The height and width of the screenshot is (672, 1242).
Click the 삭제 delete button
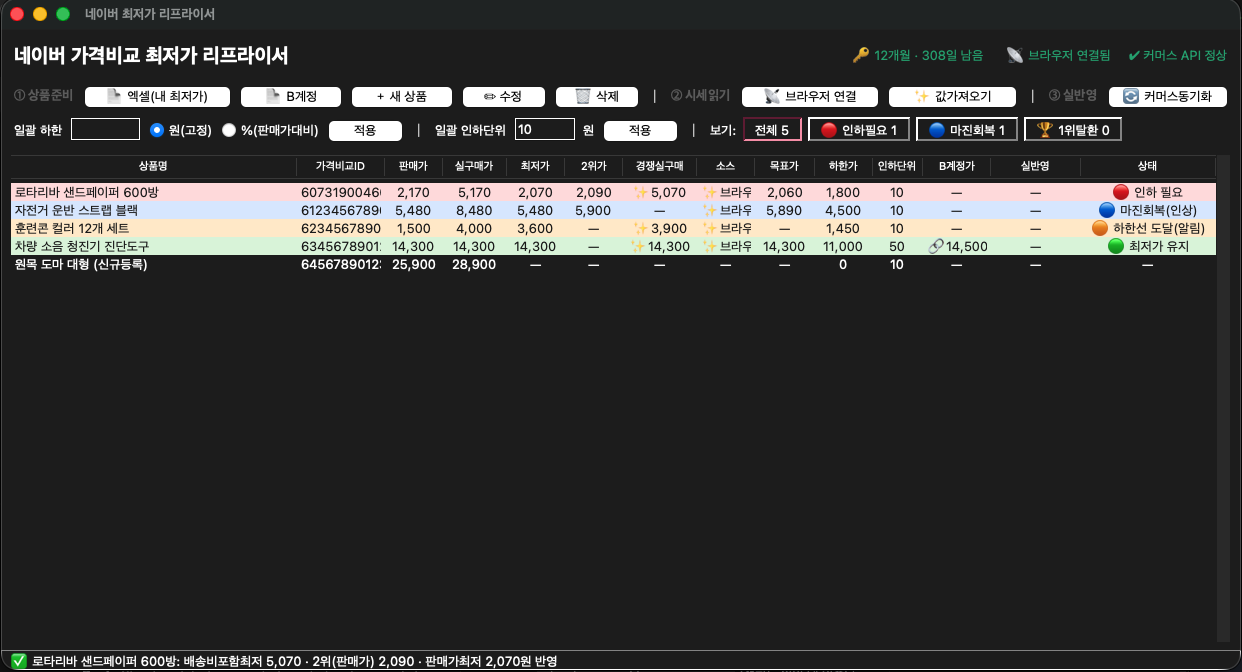[597, 96]
